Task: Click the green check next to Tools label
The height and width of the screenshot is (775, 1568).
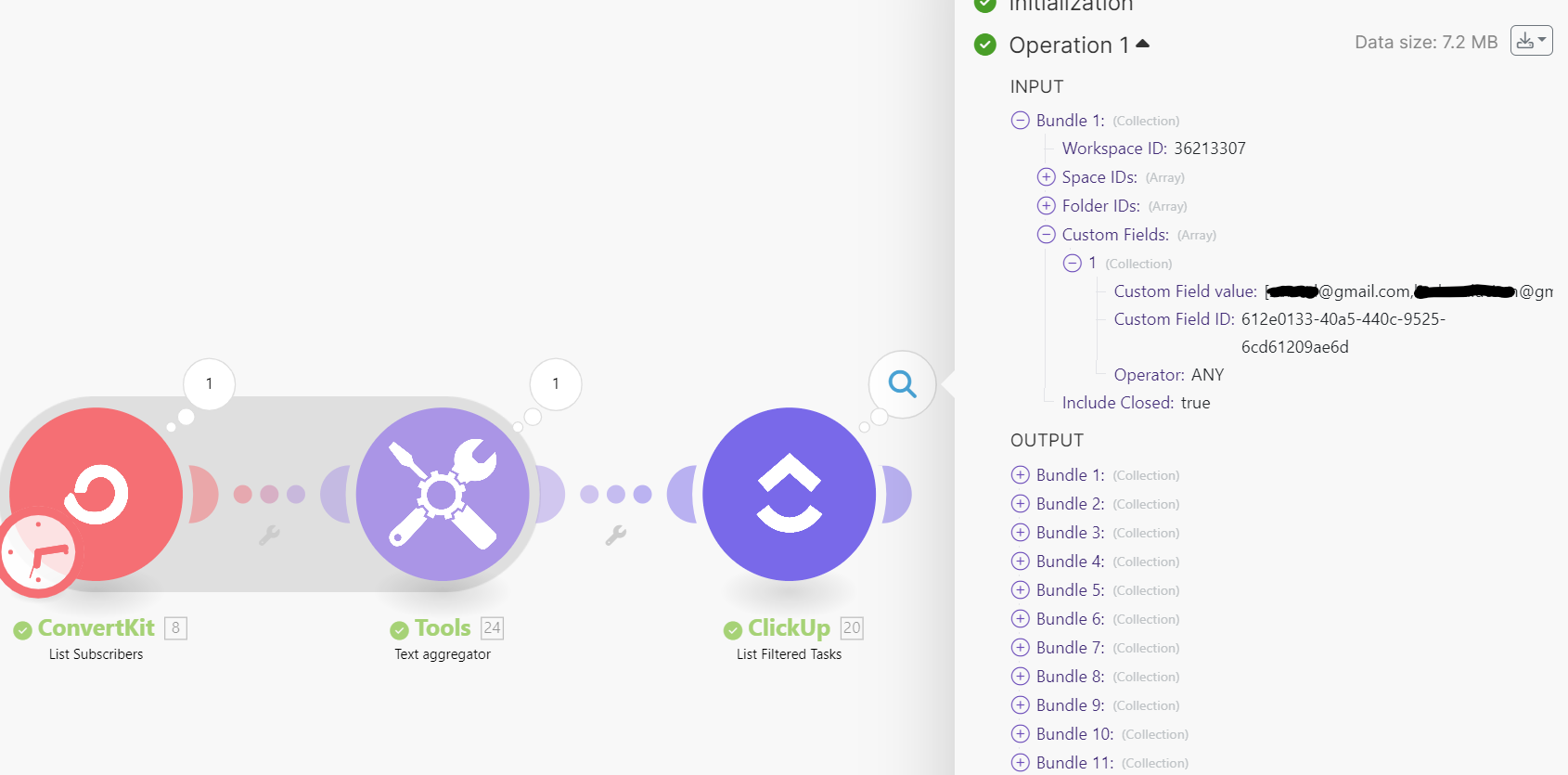Action: [x=399, y=630]
